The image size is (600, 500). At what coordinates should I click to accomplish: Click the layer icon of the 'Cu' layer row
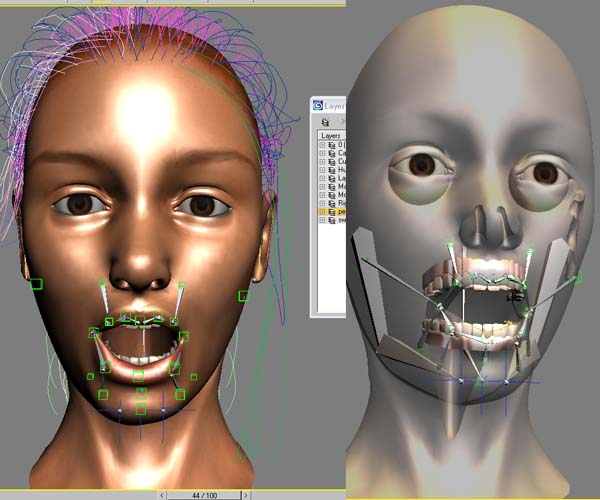331,162
